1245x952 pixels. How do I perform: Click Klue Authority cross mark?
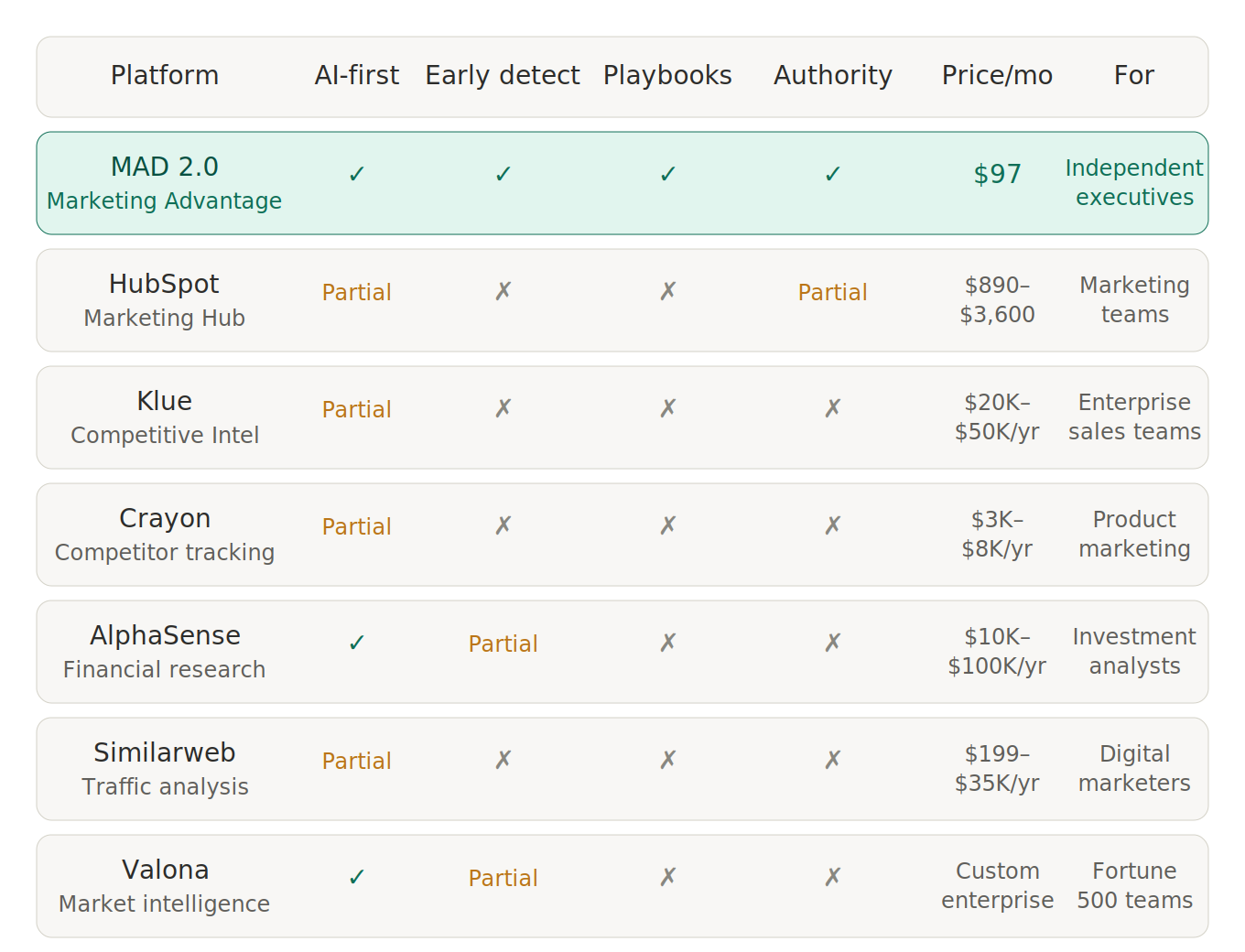pyautogui.click(x=833, y=408)
